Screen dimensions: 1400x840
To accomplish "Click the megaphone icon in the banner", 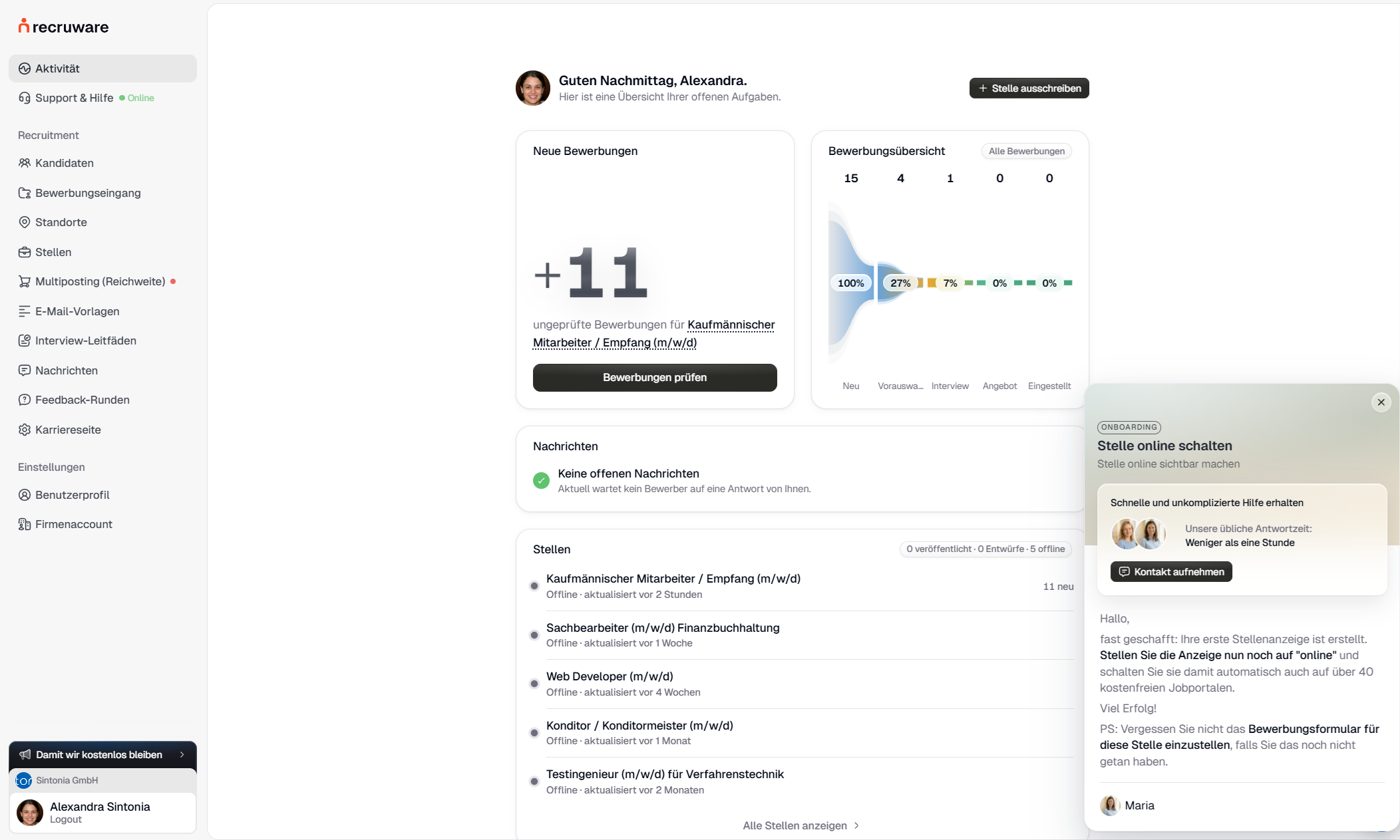I will coord(25,754).
